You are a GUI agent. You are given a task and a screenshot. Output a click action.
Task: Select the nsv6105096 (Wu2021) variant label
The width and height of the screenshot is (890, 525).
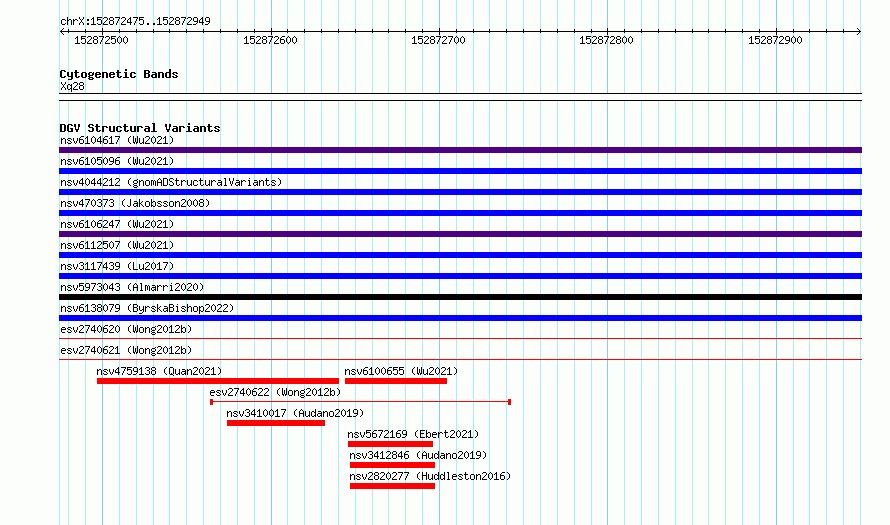point(117,161)
